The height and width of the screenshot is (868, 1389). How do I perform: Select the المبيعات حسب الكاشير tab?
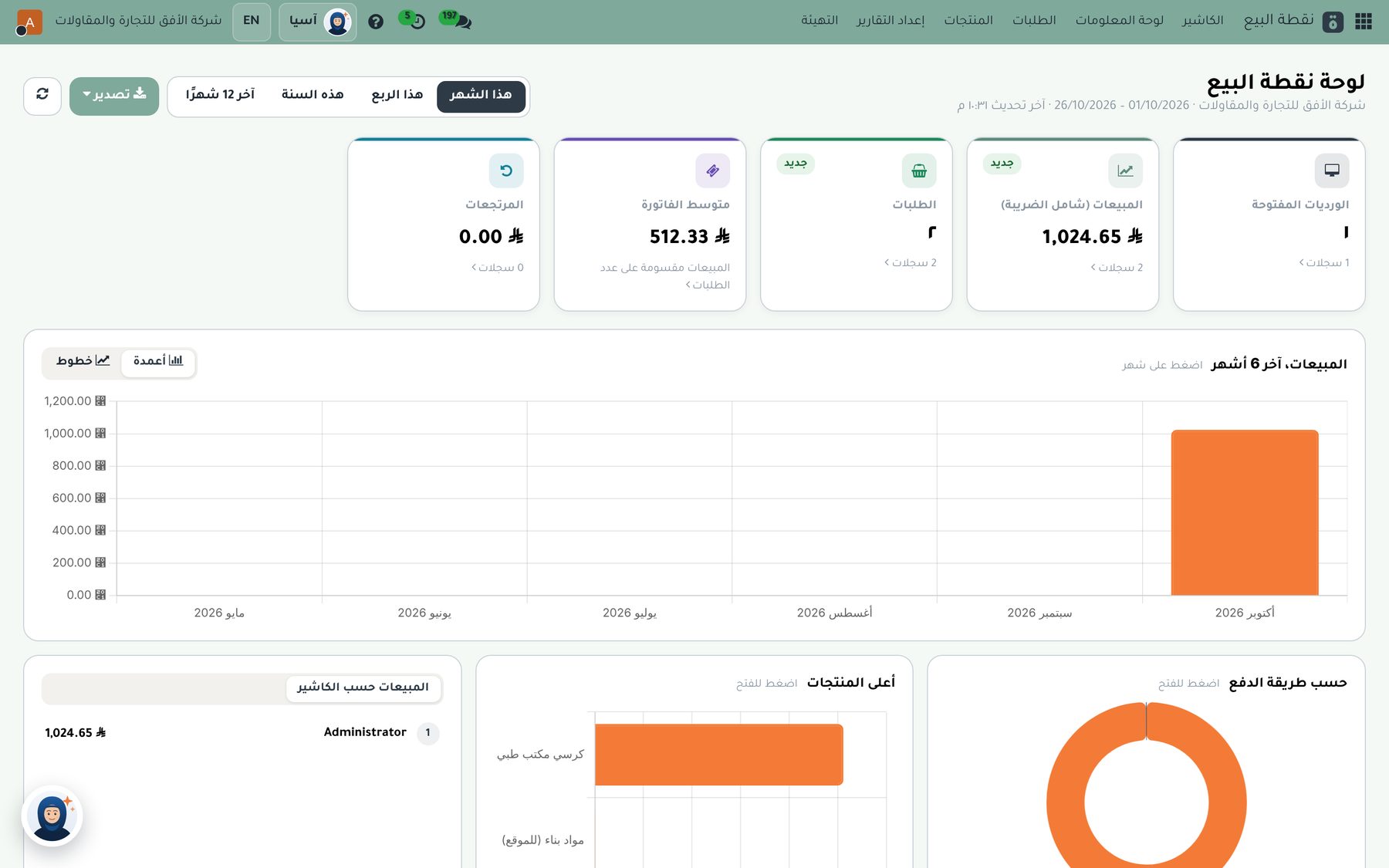click(363, 687)
